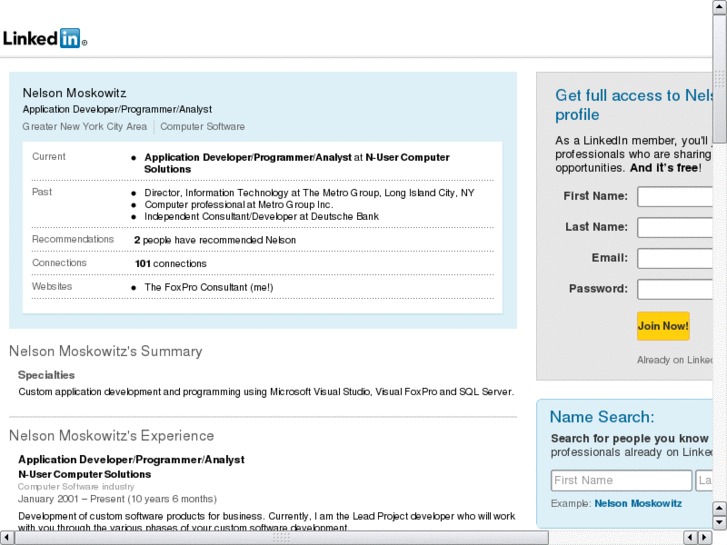This screenshot has width=727, height=545.
Task: Focus the Password signup field
Action: 675,289
